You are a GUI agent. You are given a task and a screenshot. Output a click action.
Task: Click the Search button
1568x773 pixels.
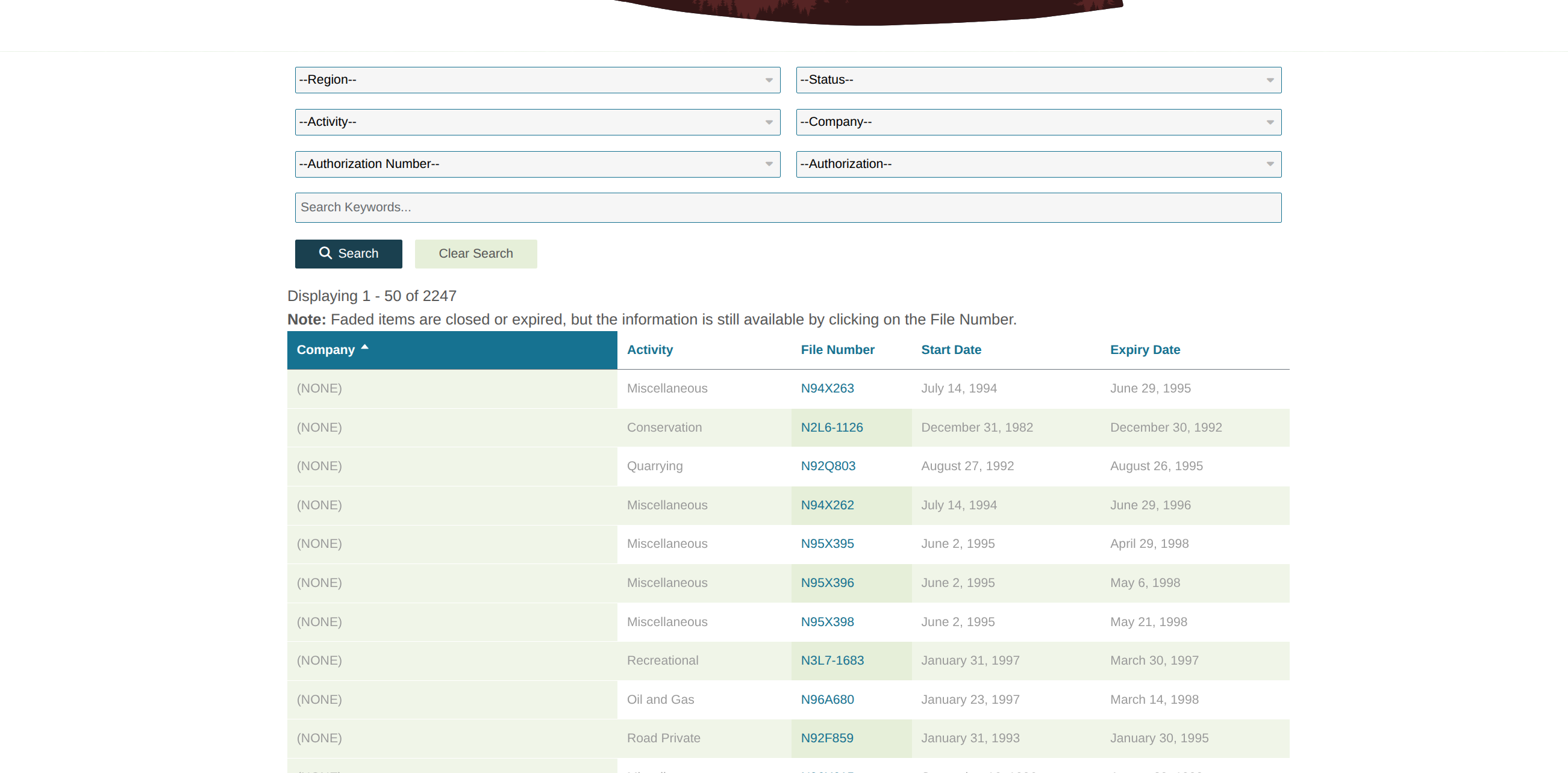pos(348,253)
